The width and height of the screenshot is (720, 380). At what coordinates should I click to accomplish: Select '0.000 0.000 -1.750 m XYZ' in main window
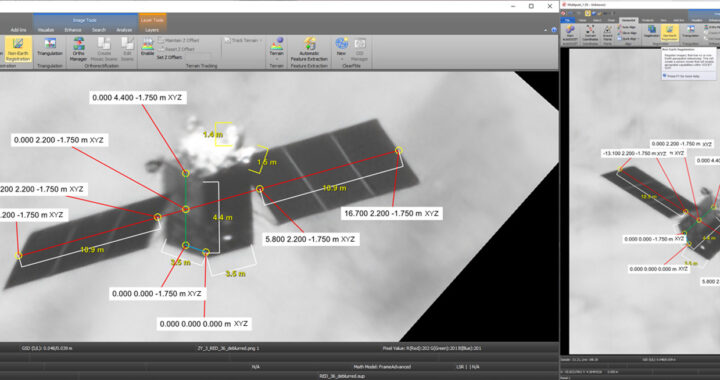click(x=157, y=293)
